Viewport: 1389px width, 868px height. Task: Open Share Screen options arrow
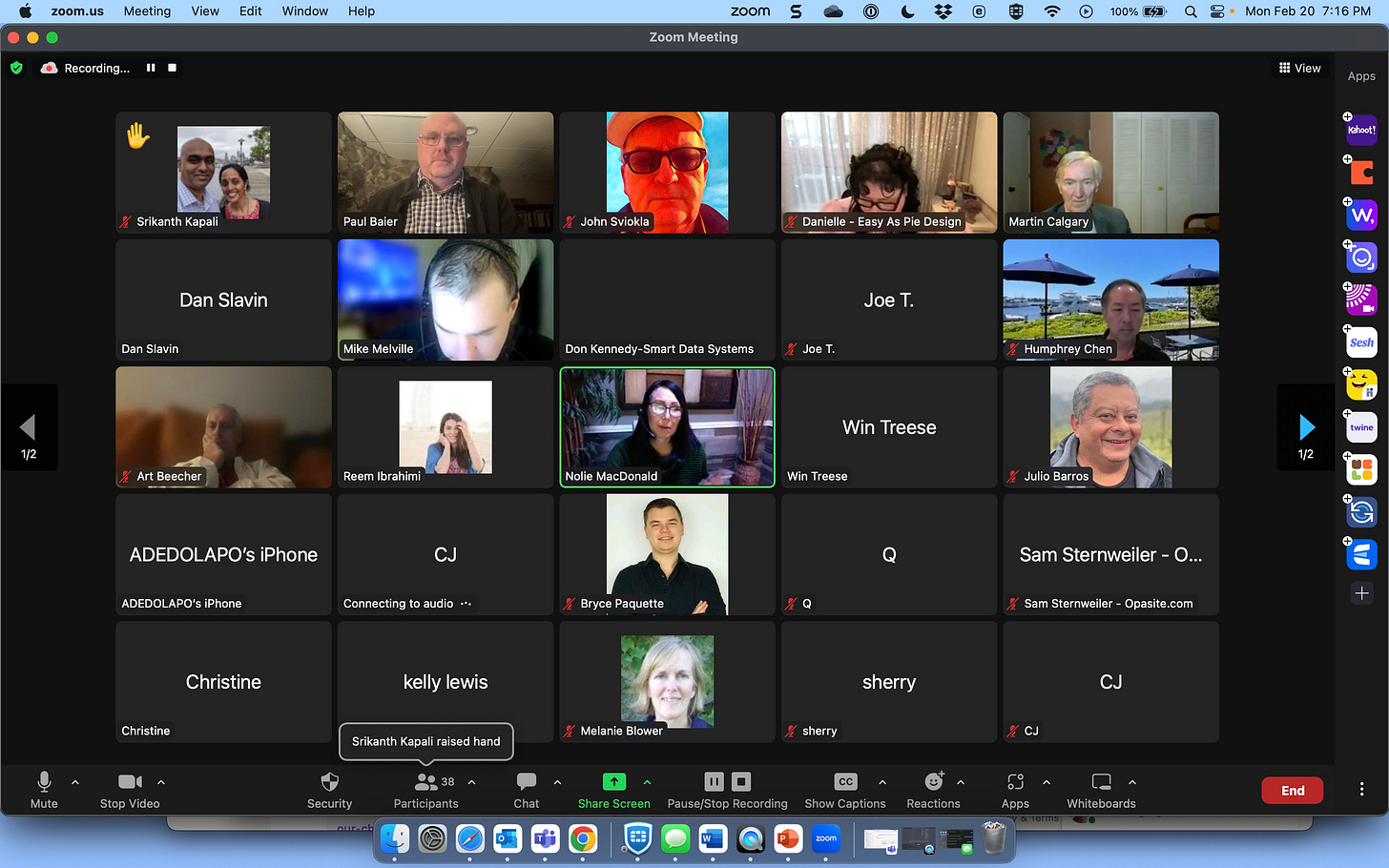tap(647, 782)
